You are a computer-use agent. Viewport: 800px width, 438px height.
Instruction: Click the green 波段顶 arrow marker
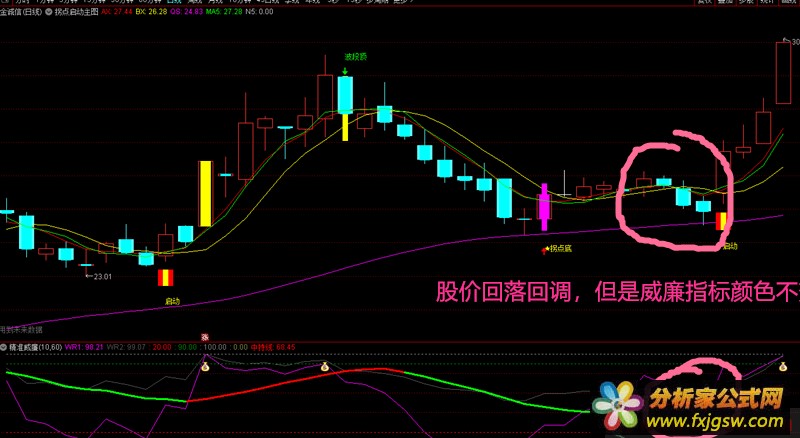345,71
